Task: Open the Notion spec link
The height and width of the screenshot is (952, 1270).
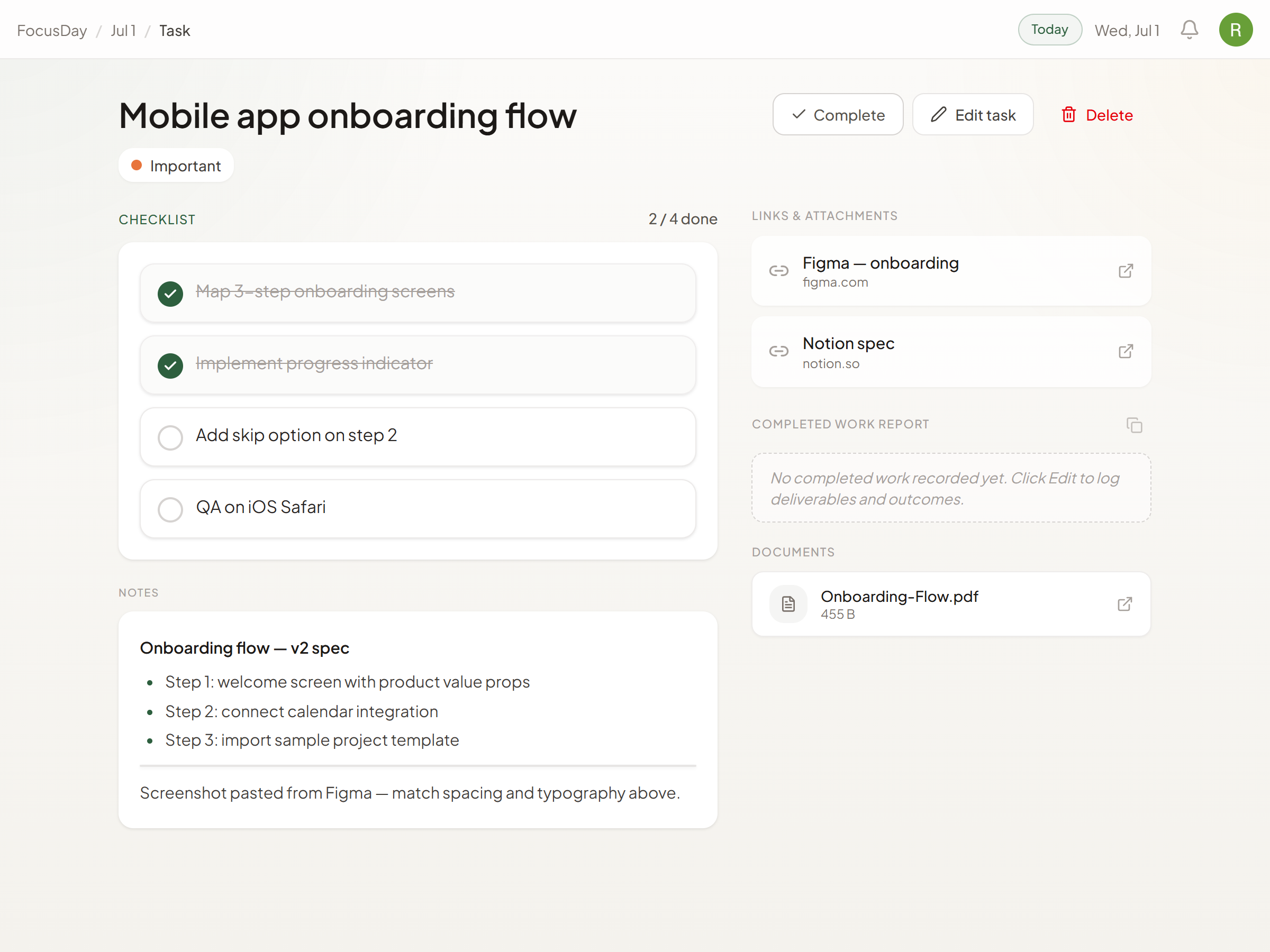Action: click(951, 352)
